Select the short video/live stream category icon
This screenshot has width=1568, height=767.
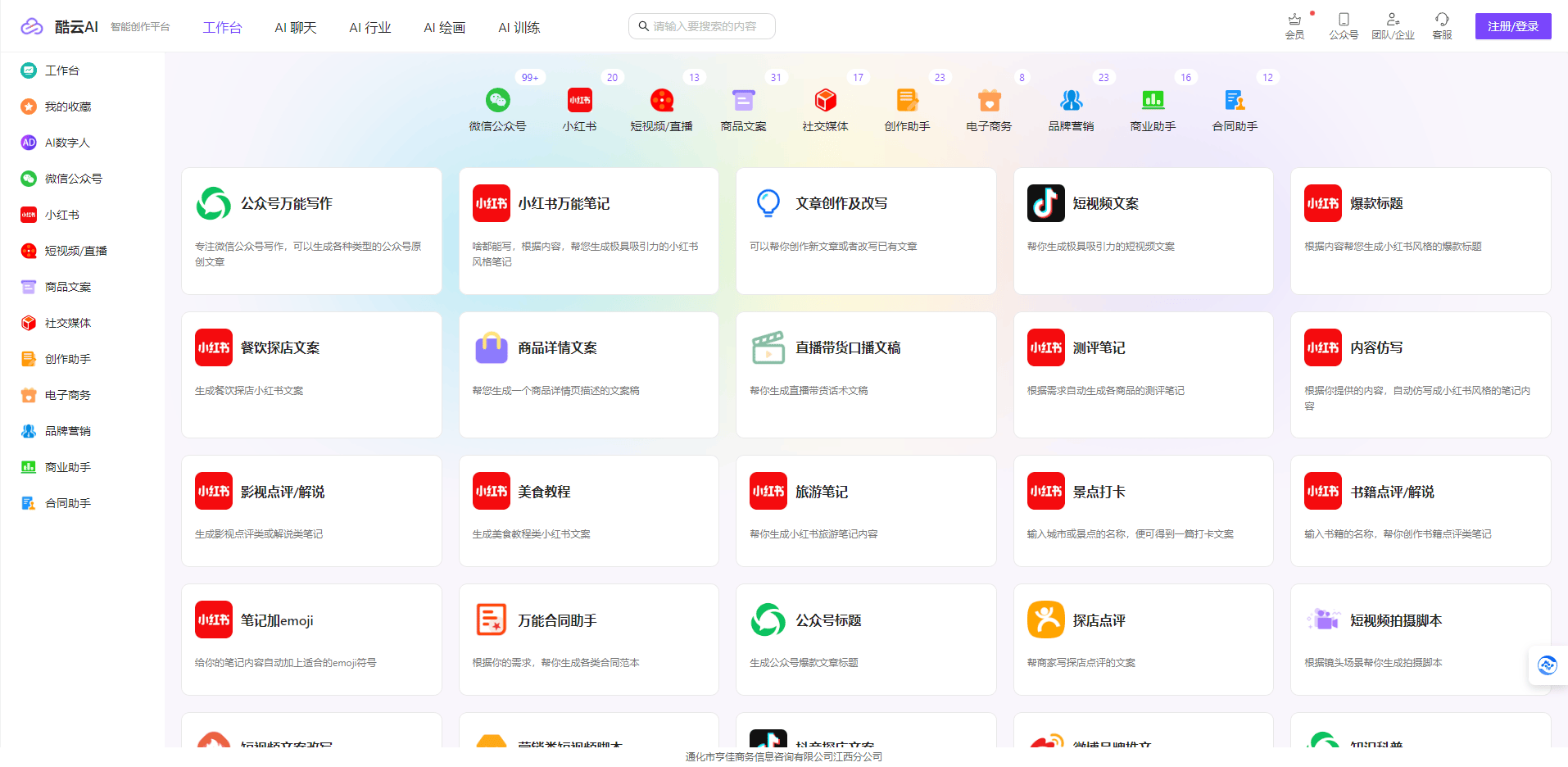661,101
